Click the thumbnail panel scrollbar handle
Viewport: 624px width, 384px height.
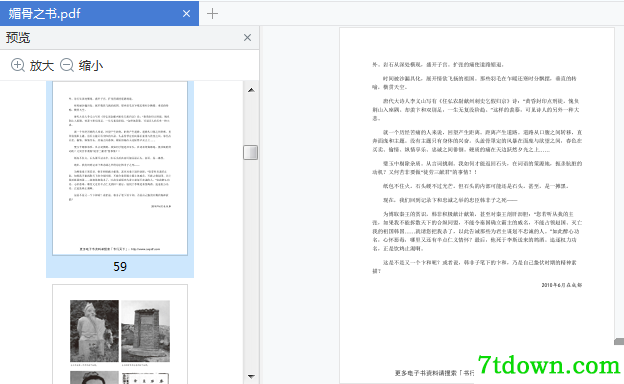(251, 152)
